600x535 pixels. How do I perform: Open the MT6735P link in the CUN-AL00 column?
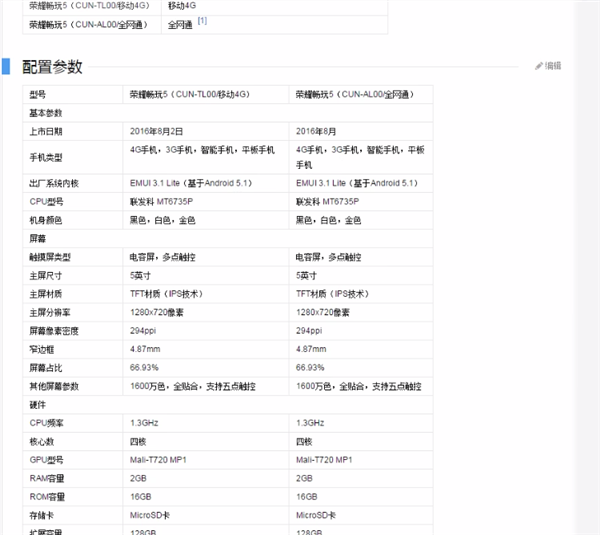(341, 202)
